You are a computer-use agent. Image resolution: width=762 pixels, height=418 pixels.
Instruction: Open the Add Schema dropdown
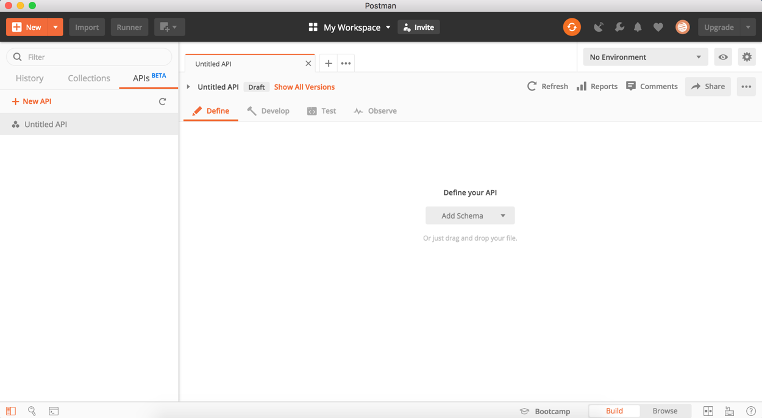click(x=470, y=215)
